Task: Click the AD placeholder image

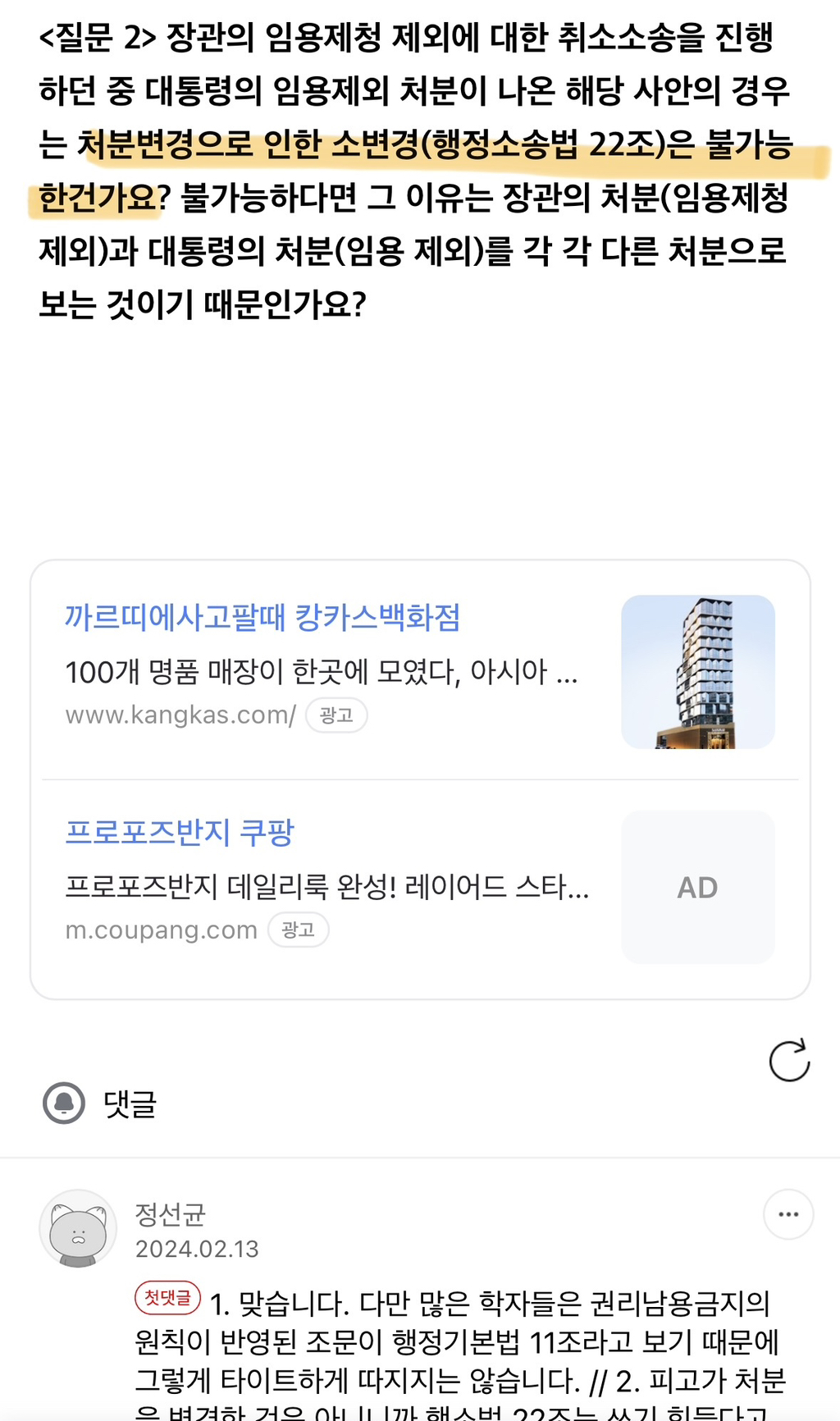Action: tap(697, 887)
